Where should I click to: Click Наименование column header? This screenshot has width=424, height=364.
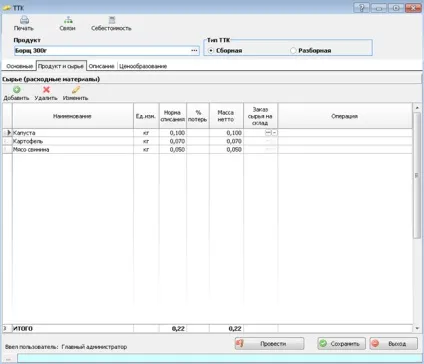(x=73, y=116)
